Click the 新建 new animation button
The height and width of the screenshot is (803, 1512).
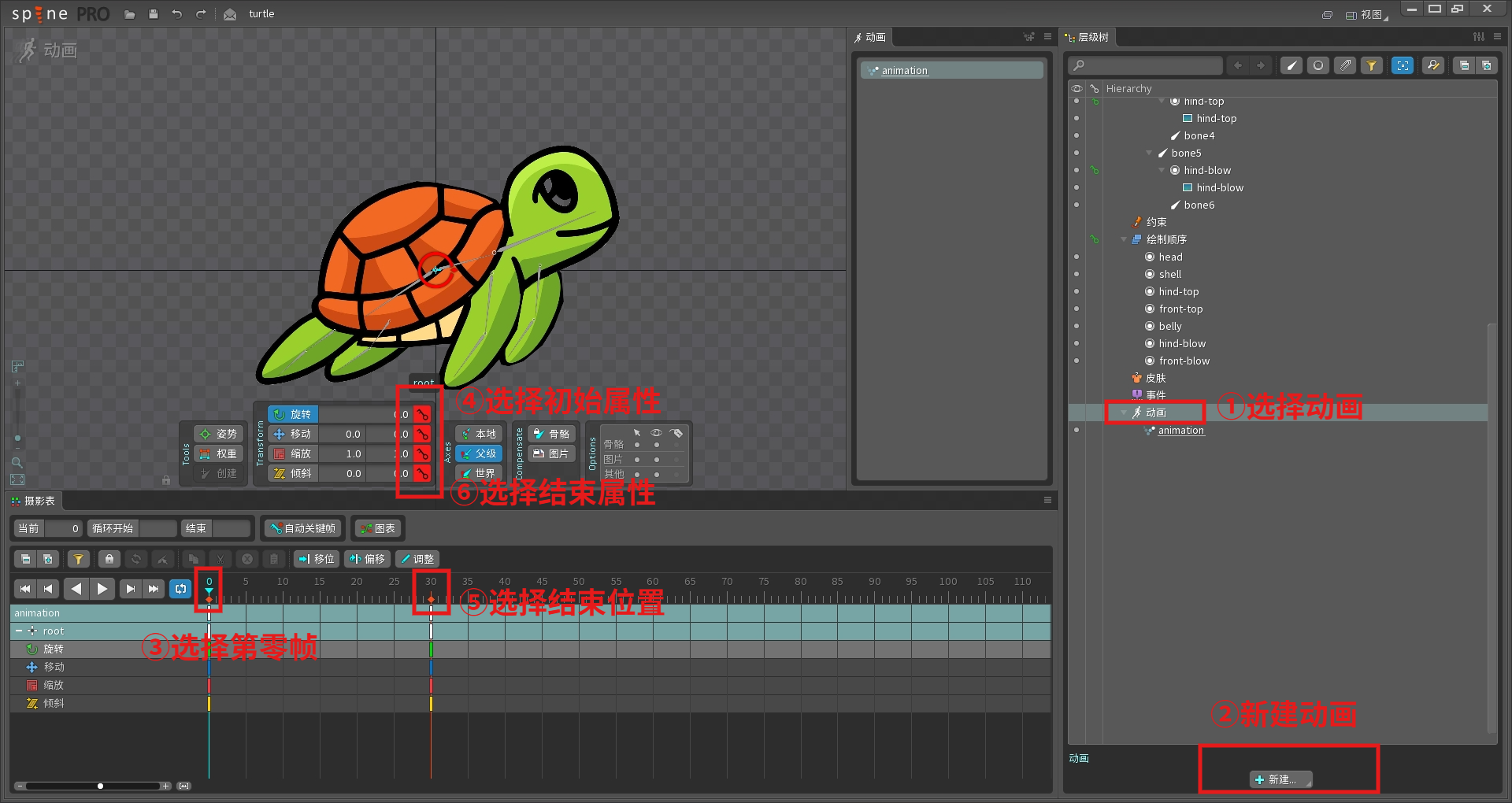coord(1281,779)
